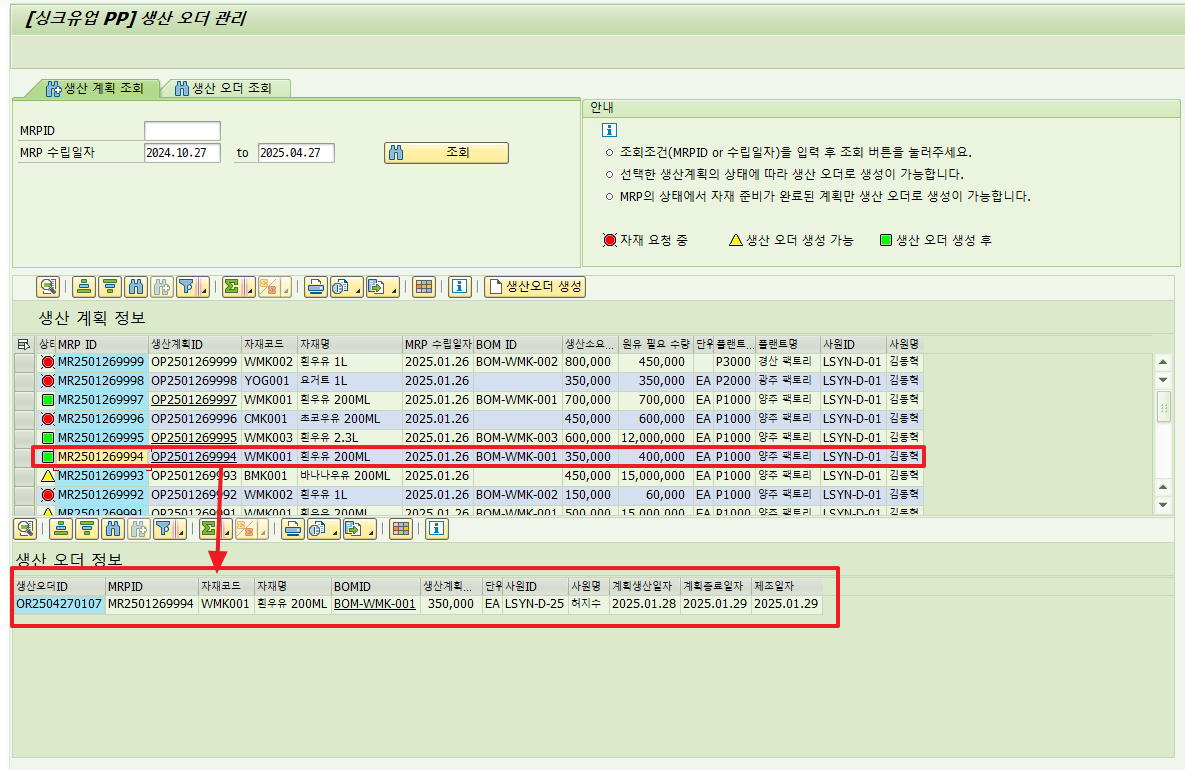Expand Views dropdown arrow in production order toolbar
The height and width of the screenshot is (770, 1185).
click(336, 529)
